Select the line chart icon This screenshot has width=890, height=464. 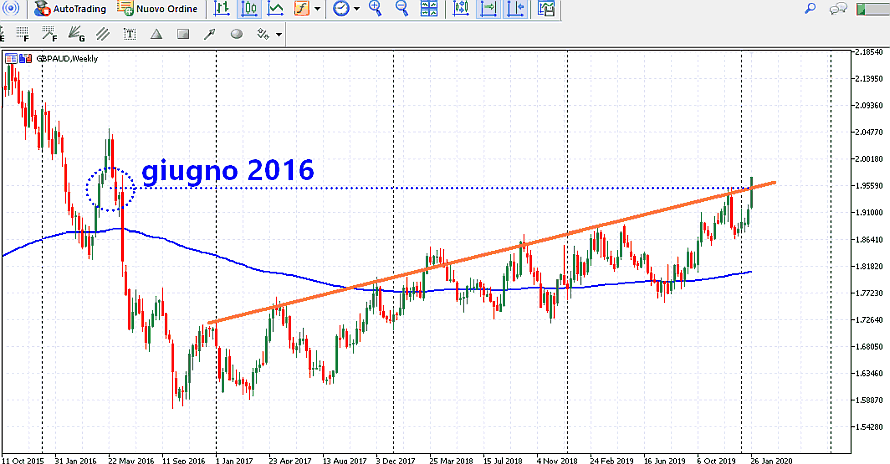tap(274, 9)
